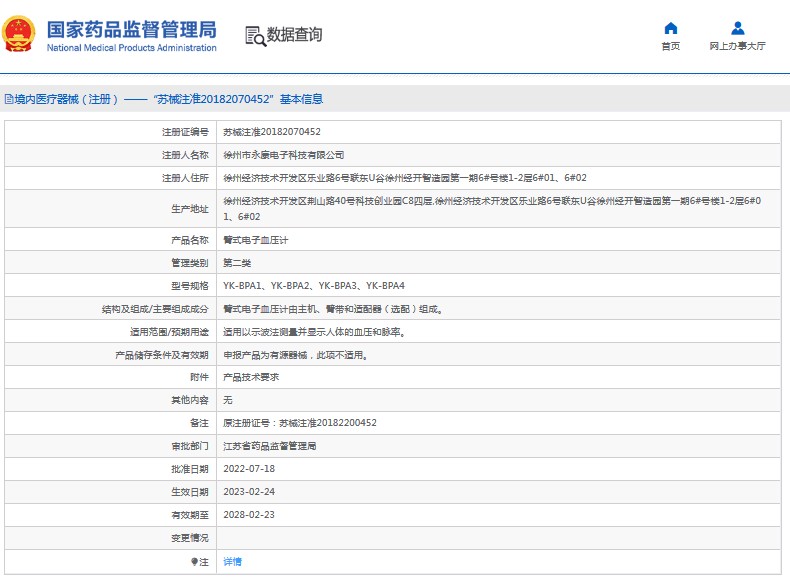Click the 境内医疗器械（注册）section heading
Viewport: 790px width, 579px height.
click(67, 99)
